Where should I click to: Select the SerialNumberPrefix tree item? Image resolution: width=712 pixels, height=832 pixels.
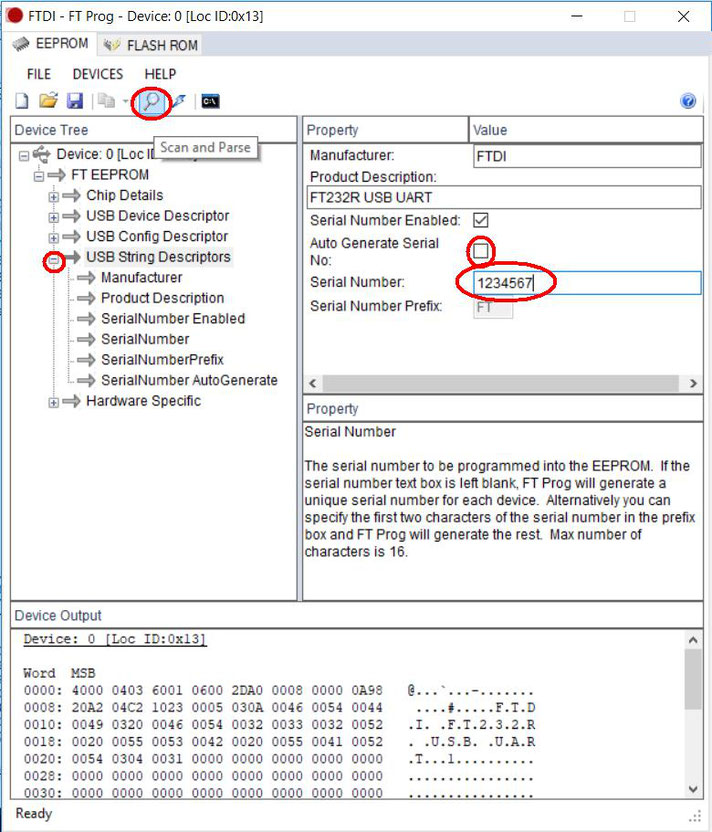click(162, 360)
